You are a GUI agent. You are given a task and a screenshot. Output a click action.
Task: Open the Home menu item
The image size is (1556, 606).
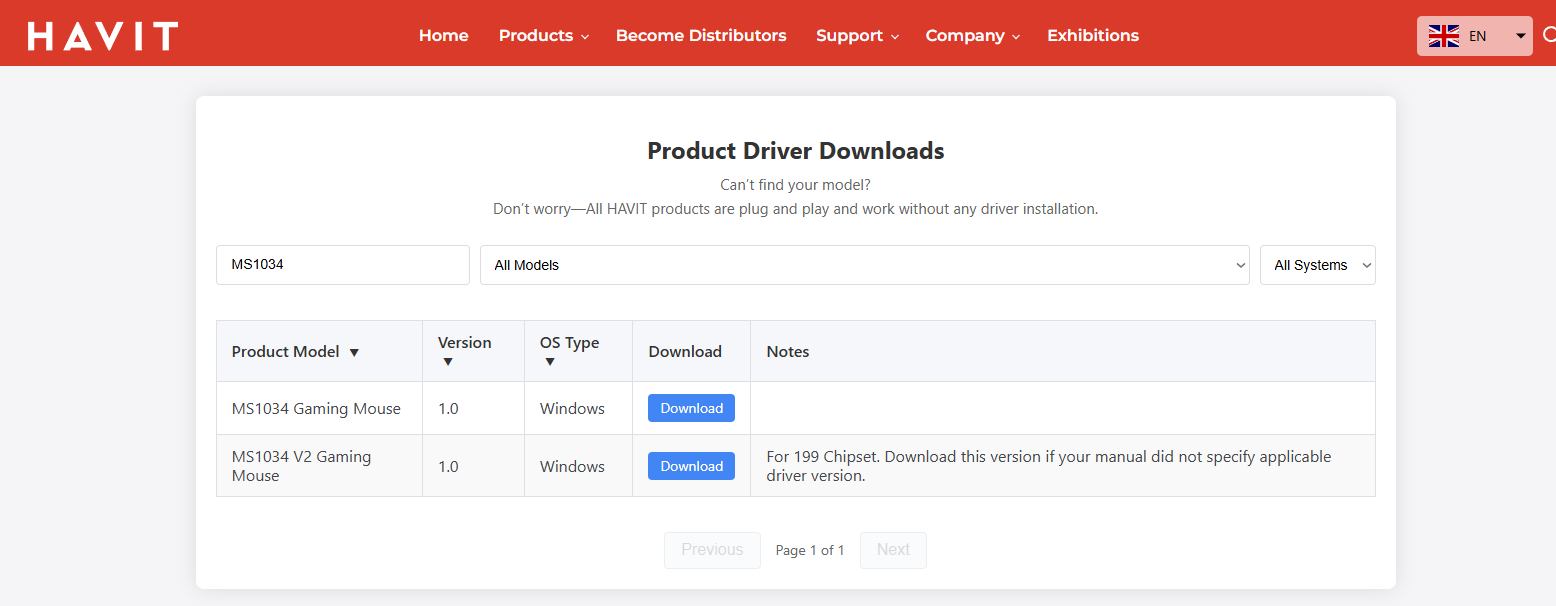coord(444,35)
